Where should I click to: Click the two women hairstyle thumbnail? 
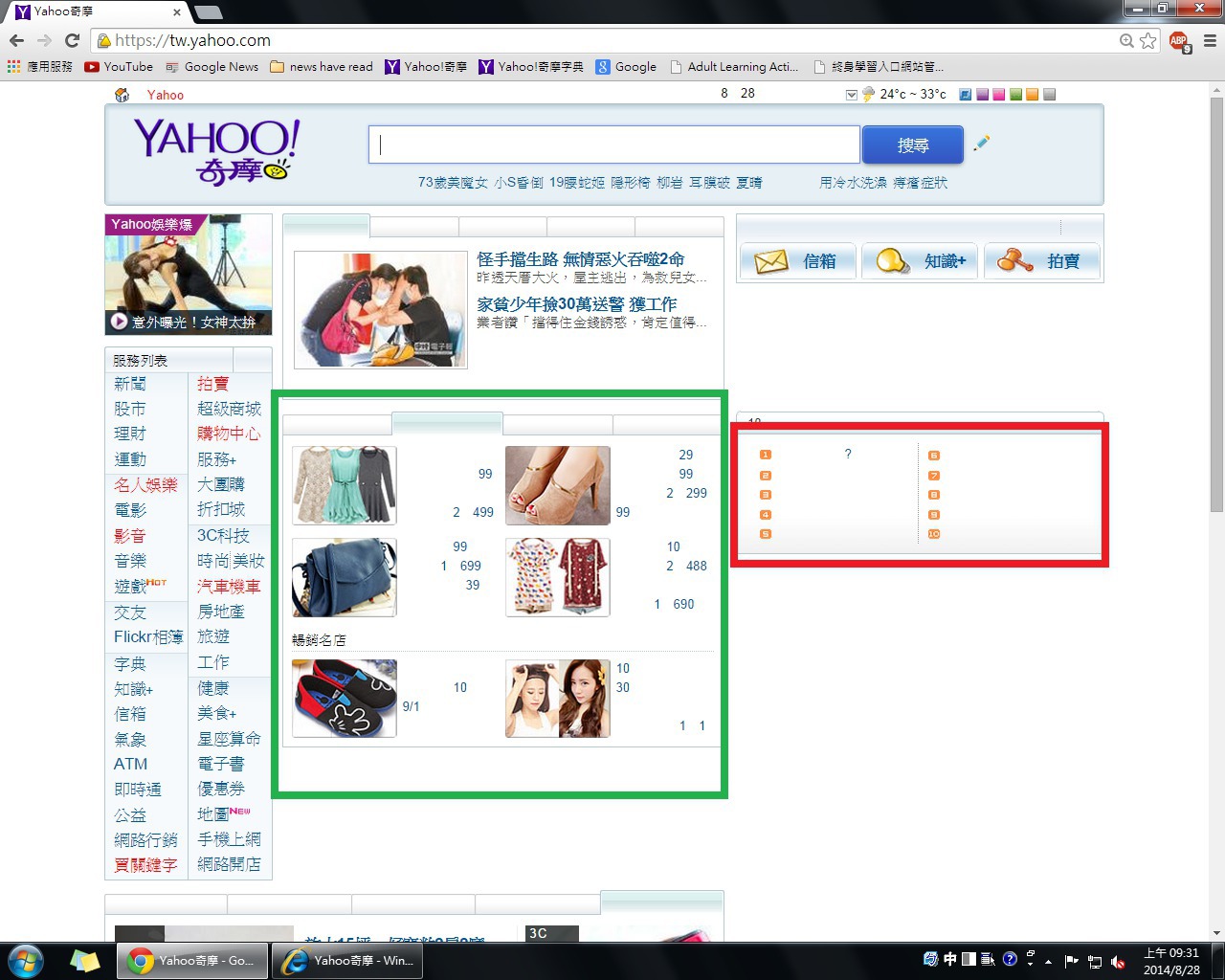(x=558, y=698)
